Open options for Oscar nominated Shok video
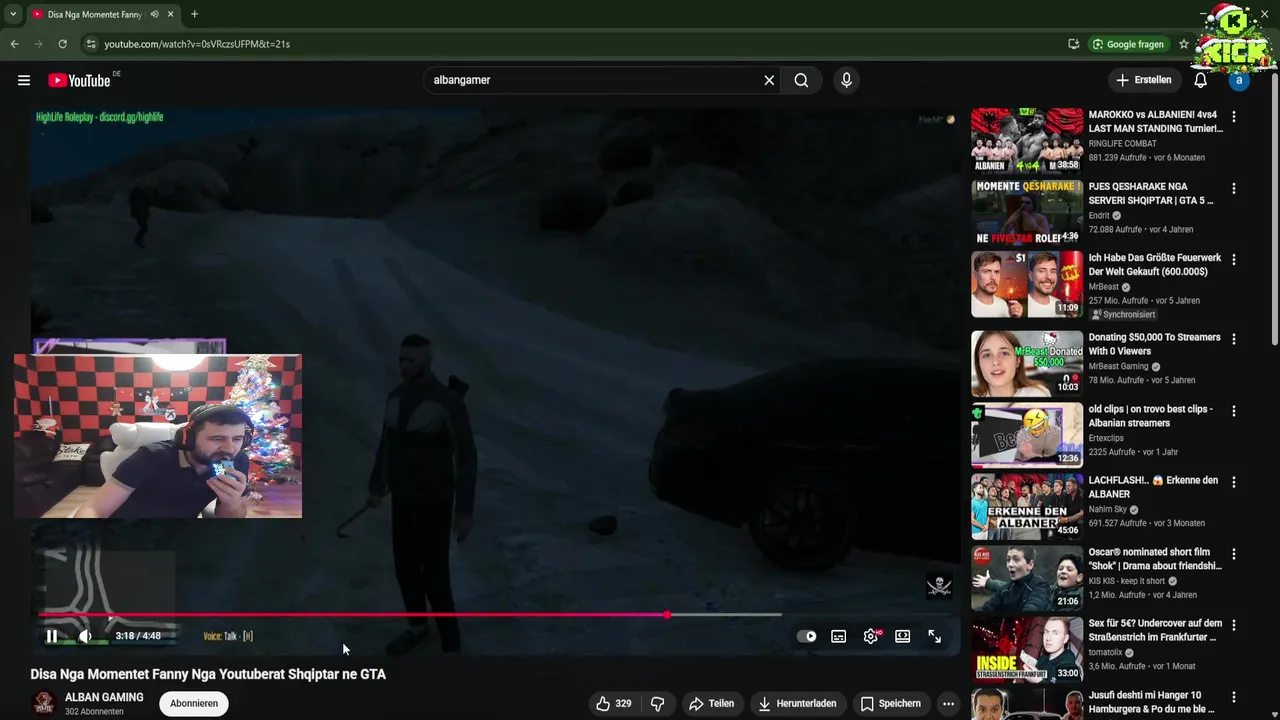This screenshot has width=1280, height=720. (1233, 554)
